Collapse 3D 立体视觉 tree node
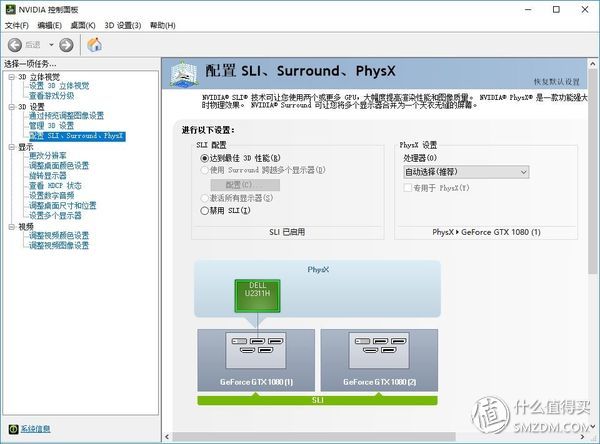 [x=11, y=77]
